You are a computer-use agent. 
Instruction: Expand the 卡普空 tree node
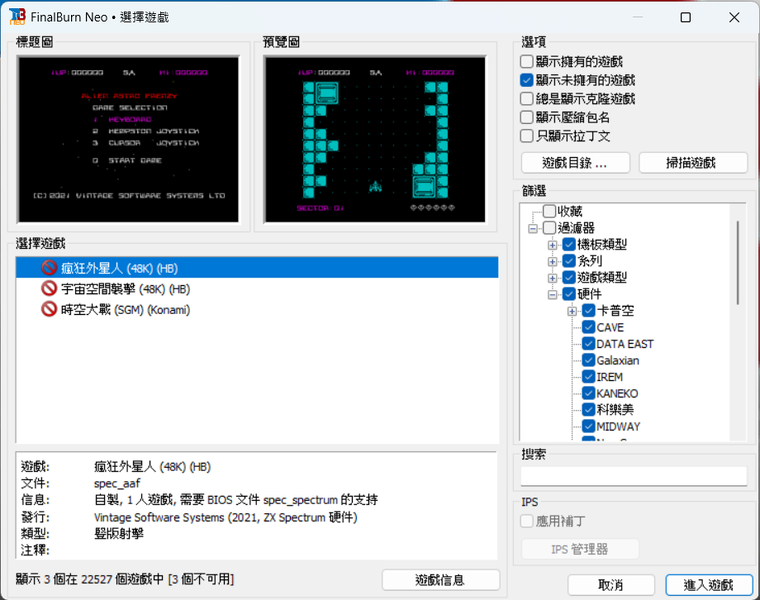click(572, 311)
